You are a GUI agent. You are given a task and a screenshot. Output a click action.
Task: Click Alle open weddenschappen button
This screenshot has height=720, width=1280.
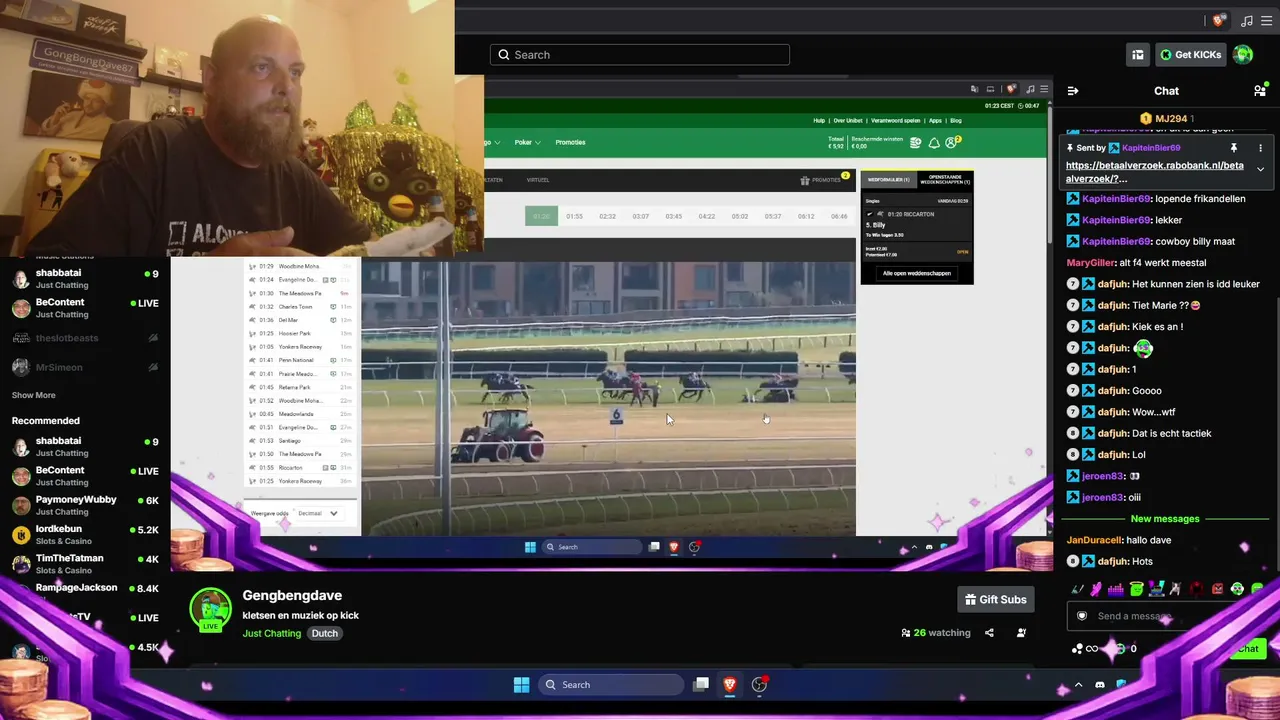coord(915,273)
